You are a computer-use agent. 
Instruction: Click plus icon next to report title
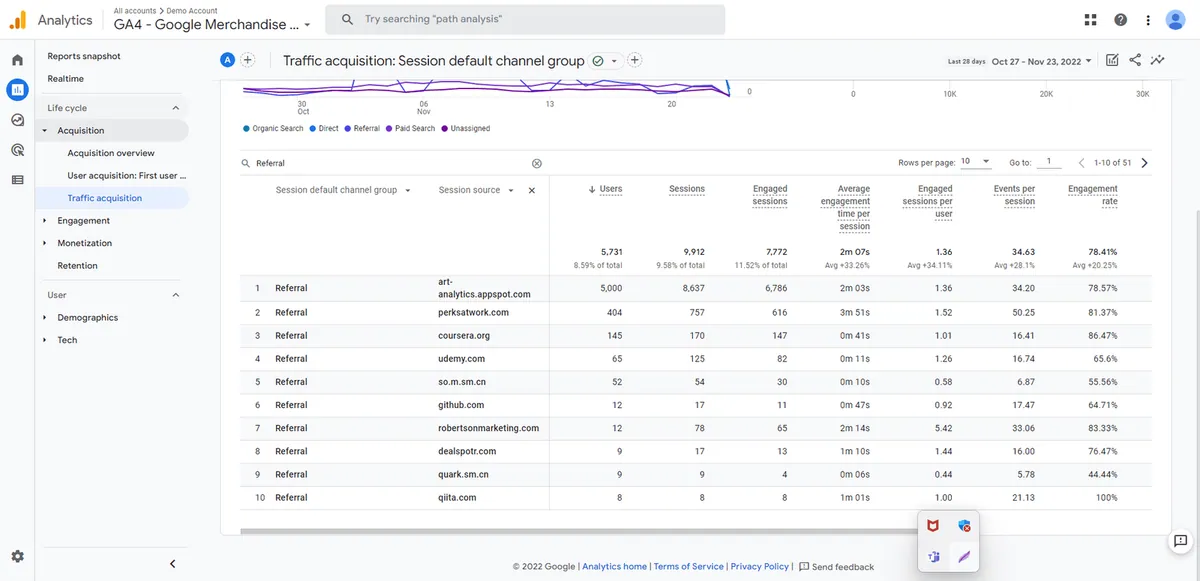[634, 60]
